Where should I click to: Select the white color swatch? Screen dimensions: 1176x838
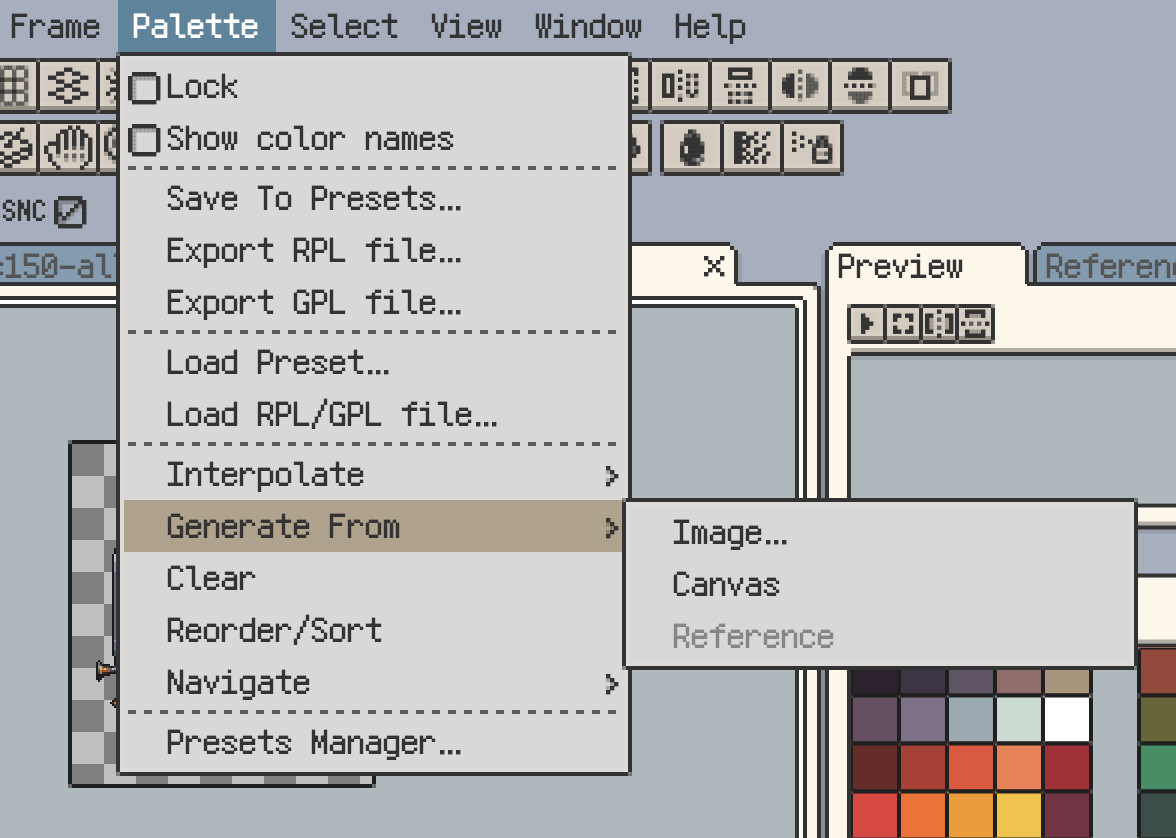(1067, 719)
